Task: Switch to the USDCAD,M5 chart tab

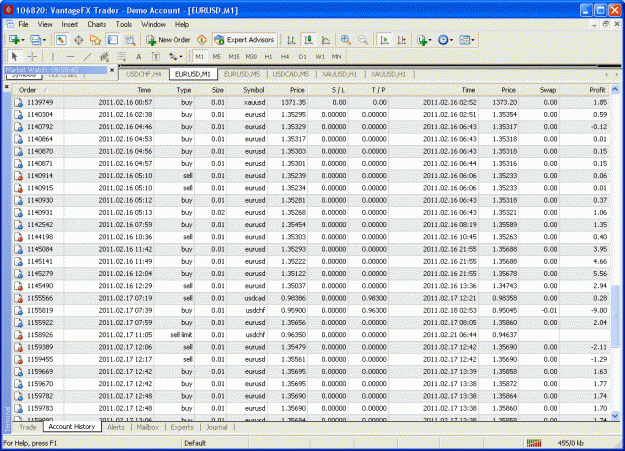Action: click(291, 74)
